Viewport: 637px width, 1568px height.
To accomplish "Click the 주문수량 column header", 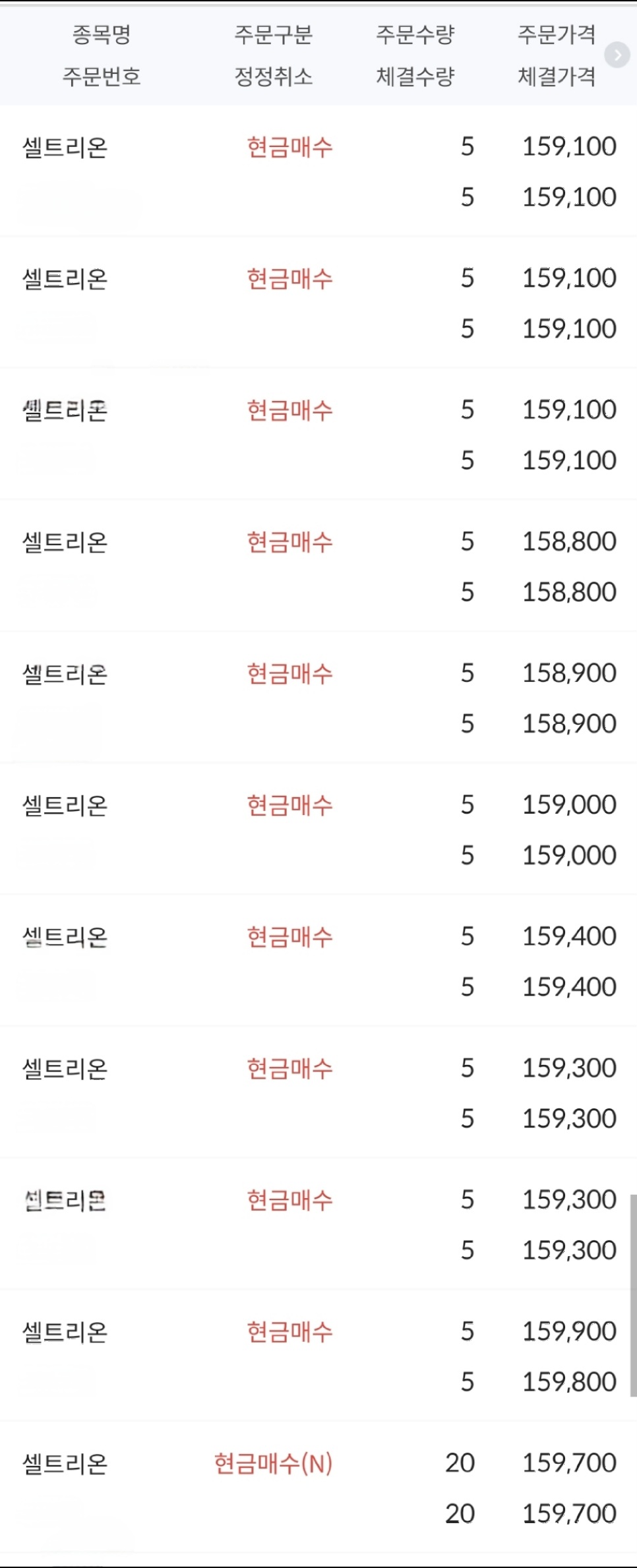I will click(x=415, y=34).
